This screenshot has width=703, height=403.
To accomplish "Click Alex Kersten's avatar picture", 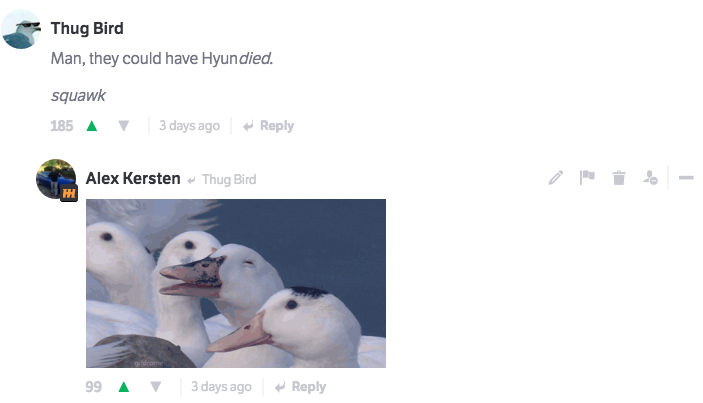I will click(x=56, y=179).
